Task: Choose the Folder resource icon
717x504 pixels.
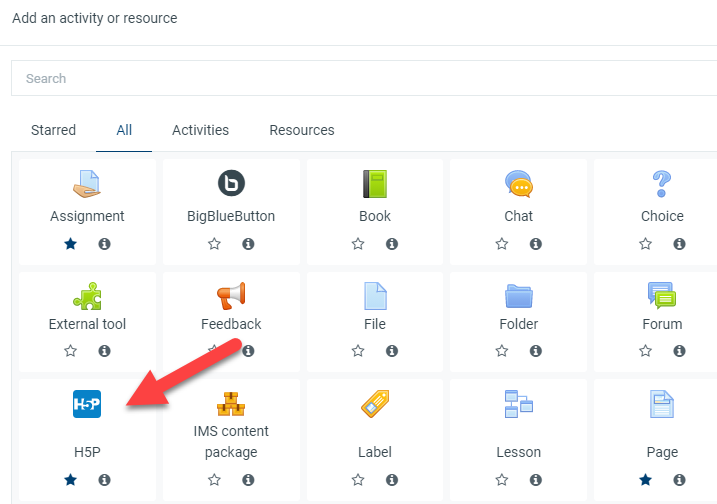Action: [x=518, y=295]
